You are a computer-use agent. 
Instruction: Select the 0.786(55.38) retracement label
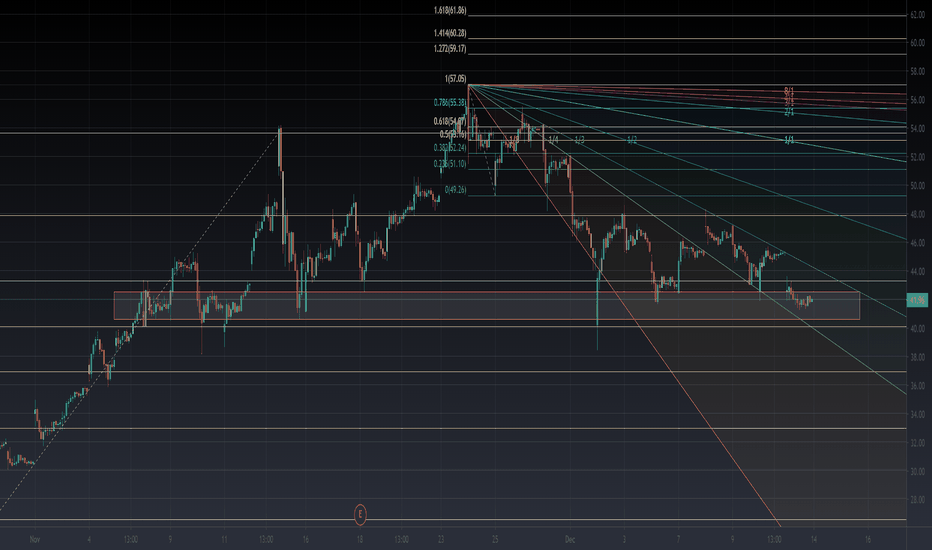pyautogui.click(x=450, y=103)
